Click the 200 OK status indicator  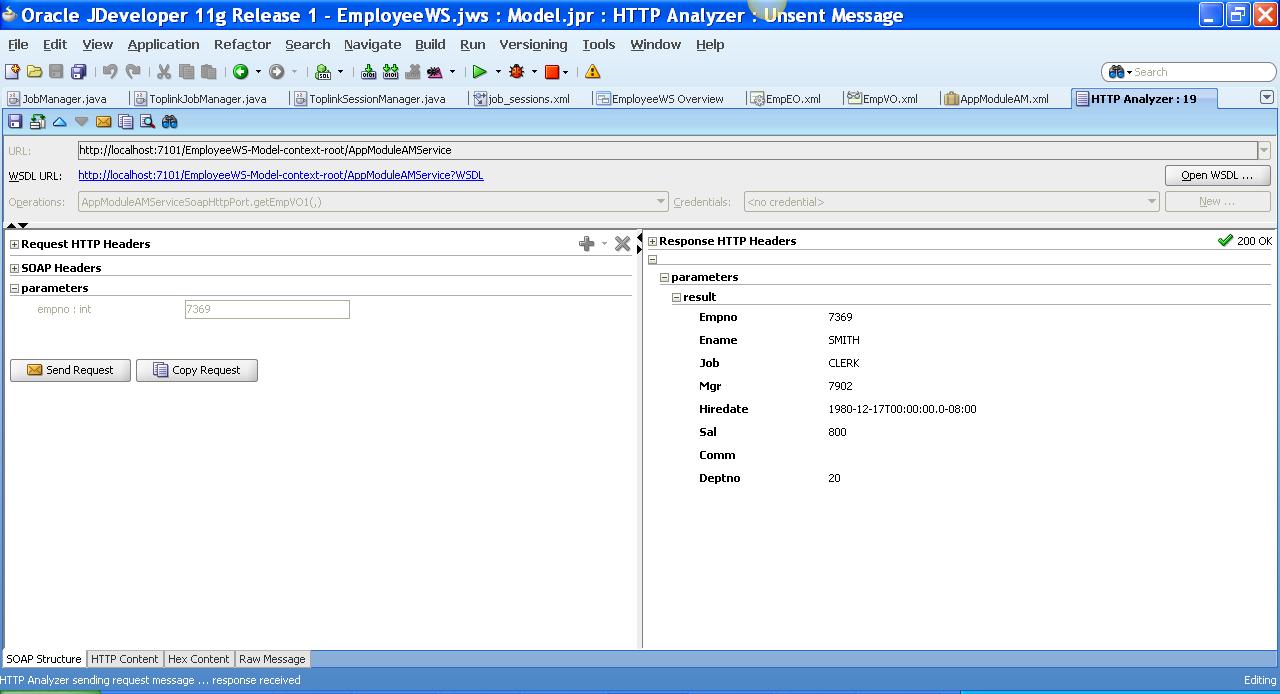click(1244, 241)
